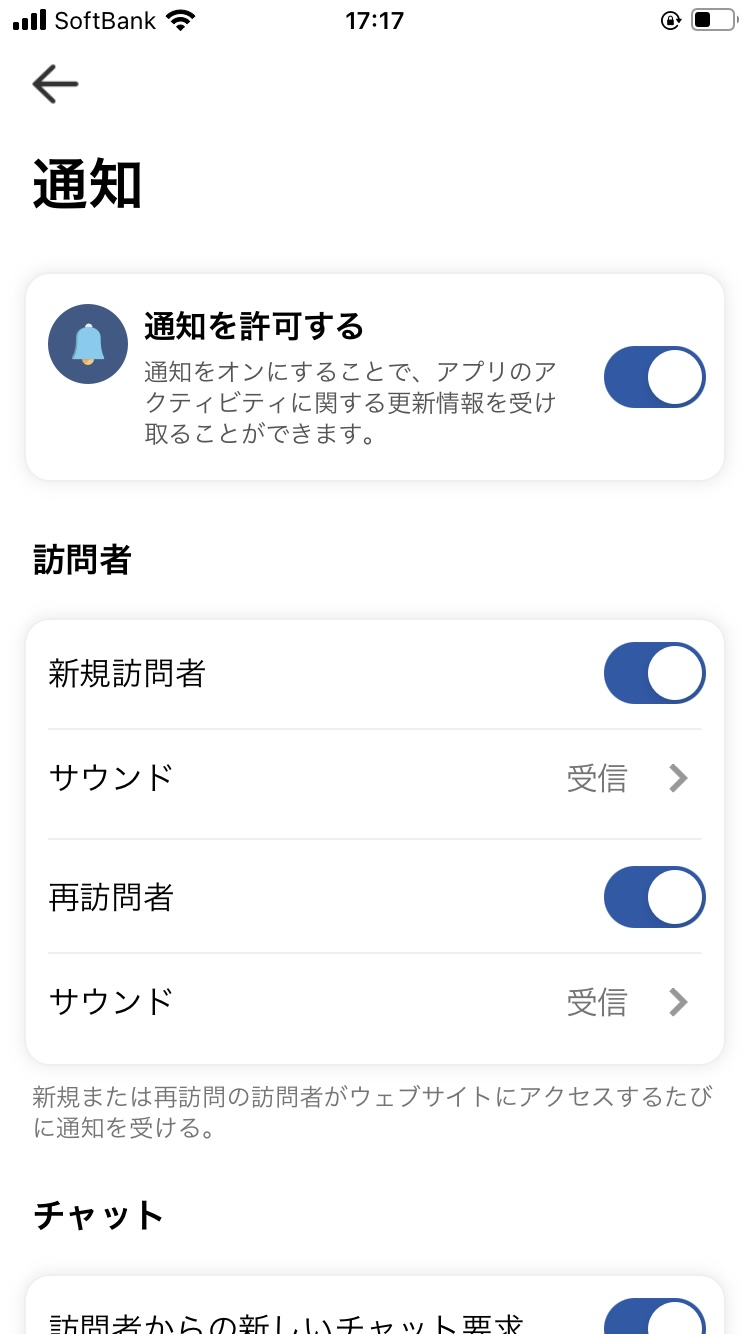Viewport: 750px width, 1334px height.
Task: Tap the battery icon in status bar
Action: click(x=712, y=20)
